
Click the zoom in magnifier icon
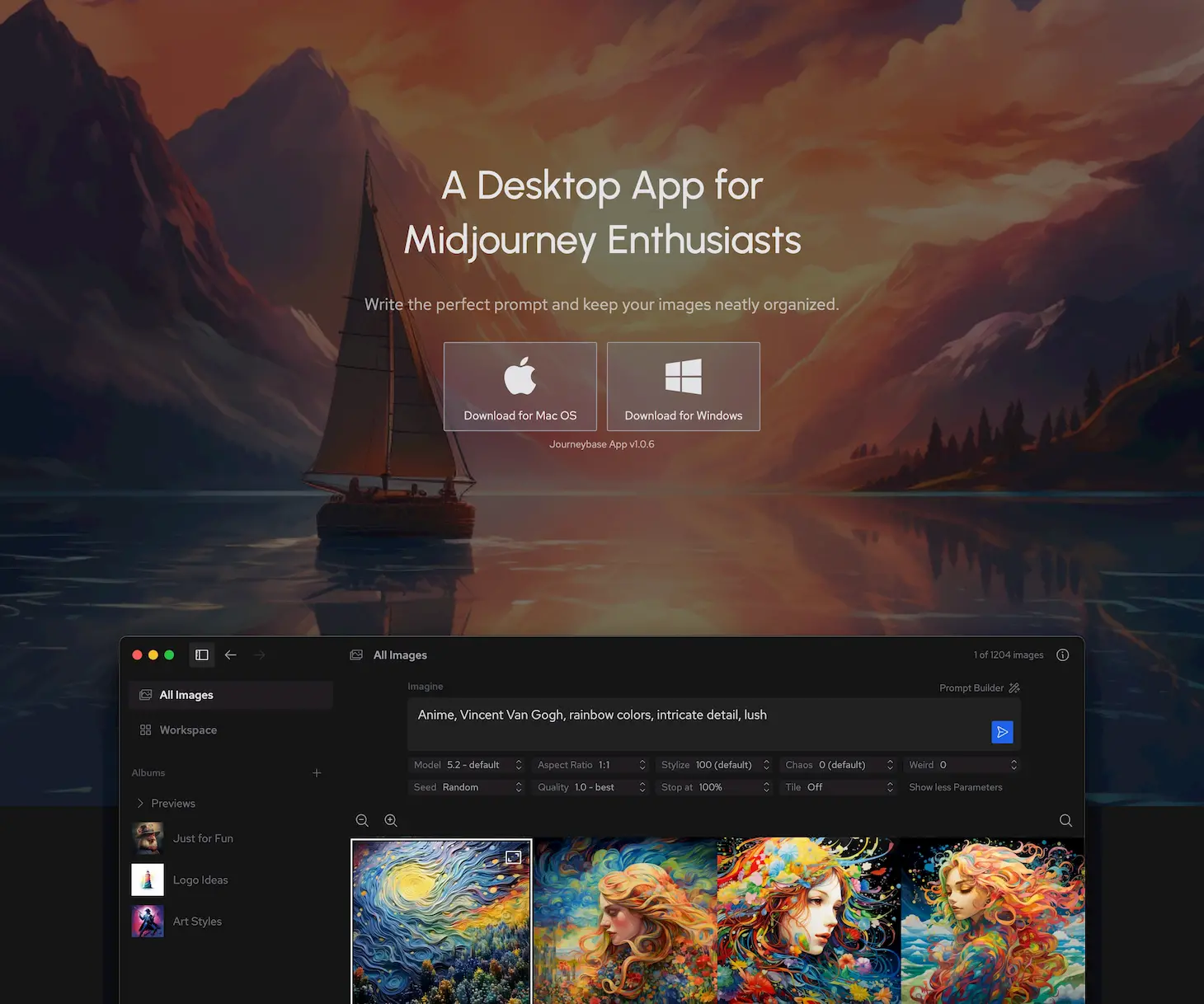[x=391, y=820]
